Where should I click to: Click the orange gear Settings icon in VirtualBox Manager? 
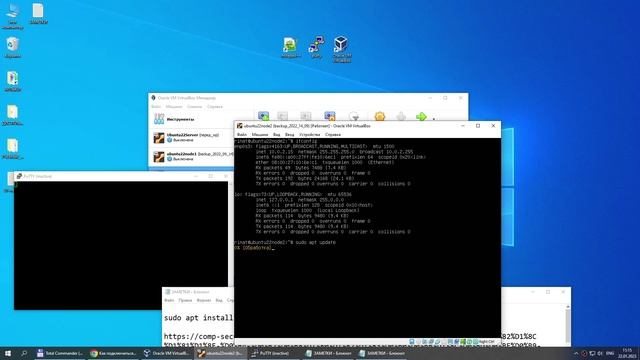click(380, 116)
